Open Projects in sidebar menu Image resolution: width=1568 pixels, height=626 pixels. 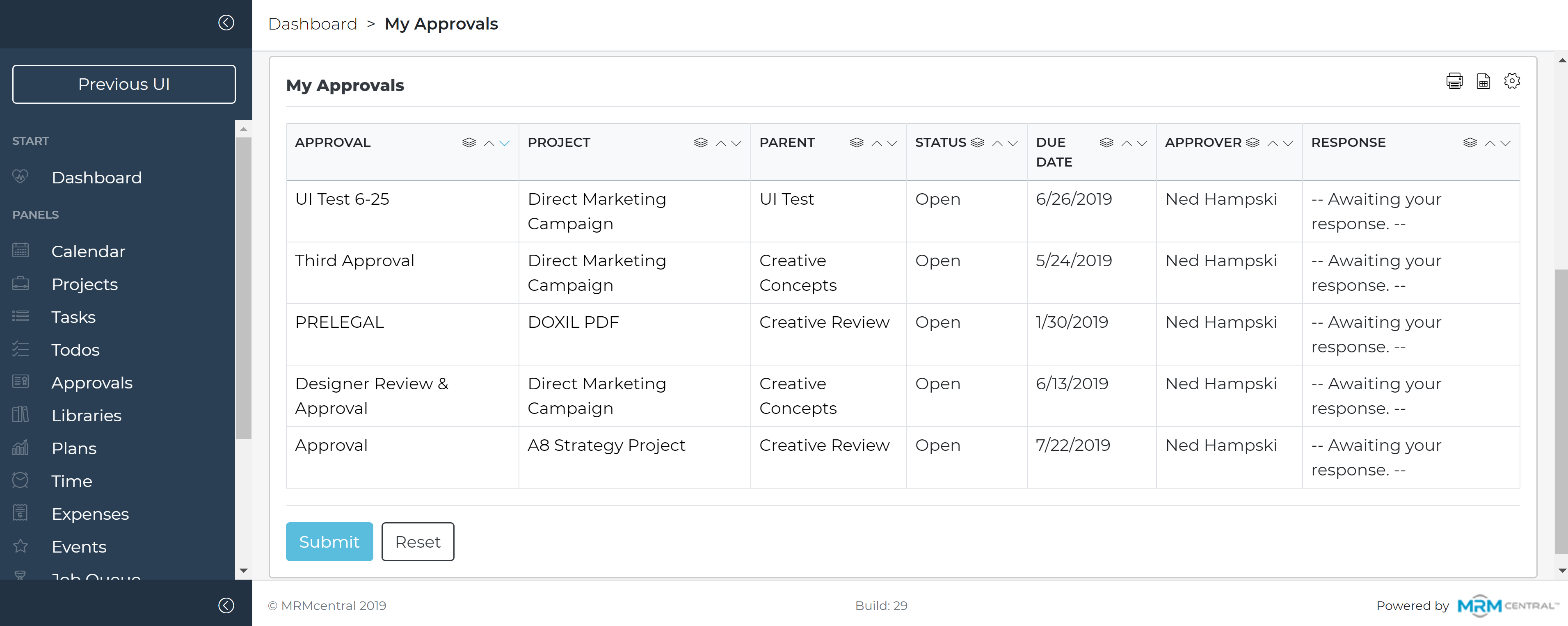85,284
